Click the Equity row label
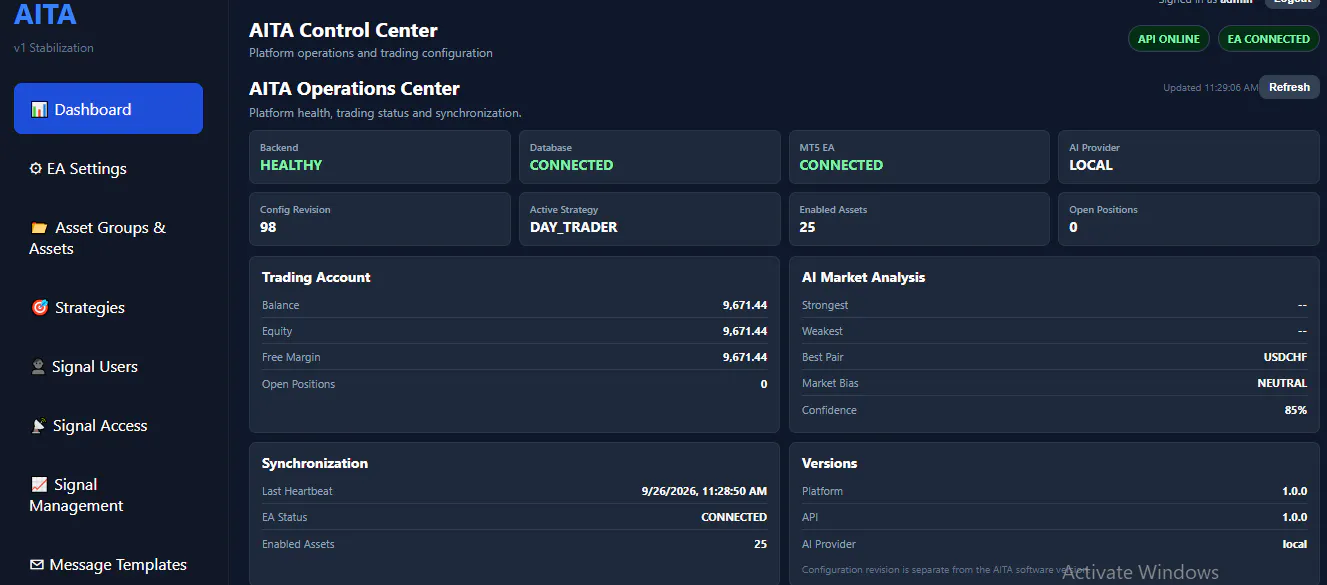1327x585 pixels. pyautogui.click(x=277, y=331)
